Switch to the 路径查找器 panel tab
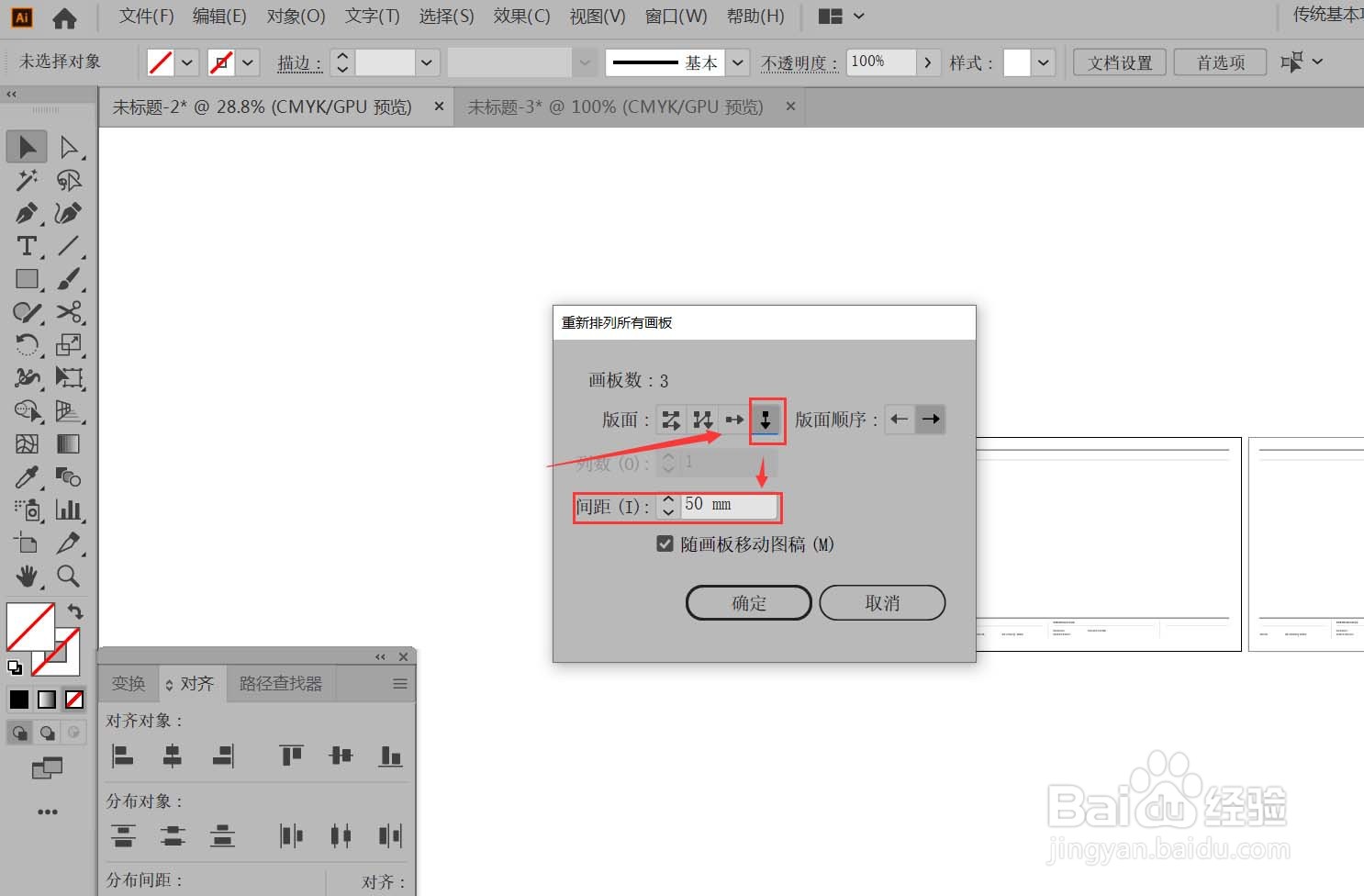Image resolution: width=1364 pixels, height=896 pixels. click(x=281, y=684)
